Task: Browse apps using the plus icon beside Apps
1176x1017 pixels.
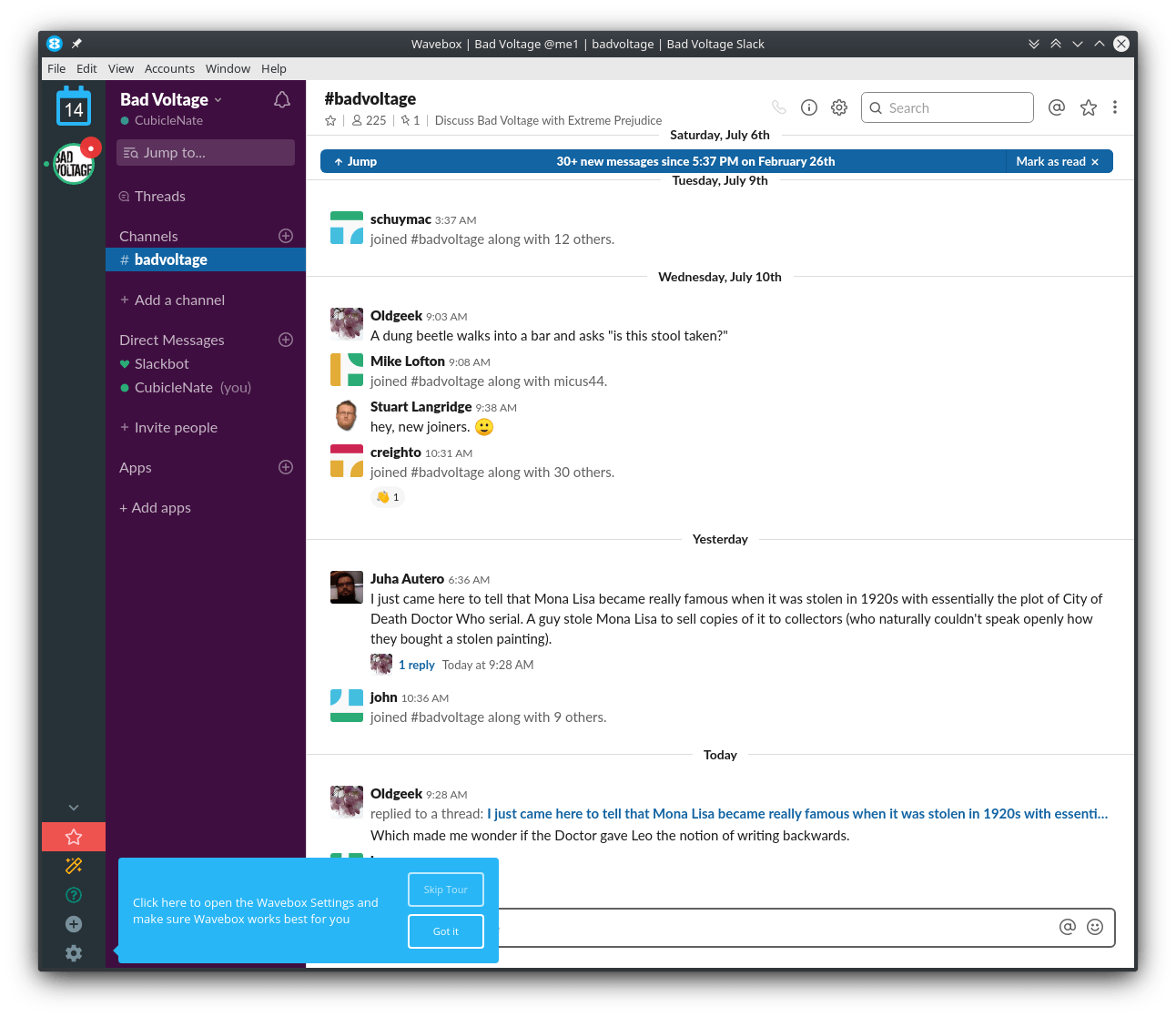Action: (x=286, y=467)
